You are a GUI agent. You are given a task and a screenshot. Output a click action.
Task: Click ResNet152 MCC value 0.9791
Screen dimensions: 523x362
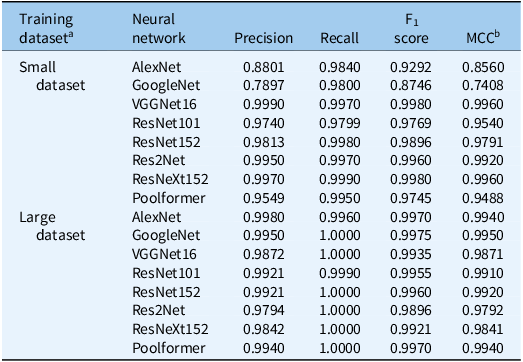click(x=483, y=142)
